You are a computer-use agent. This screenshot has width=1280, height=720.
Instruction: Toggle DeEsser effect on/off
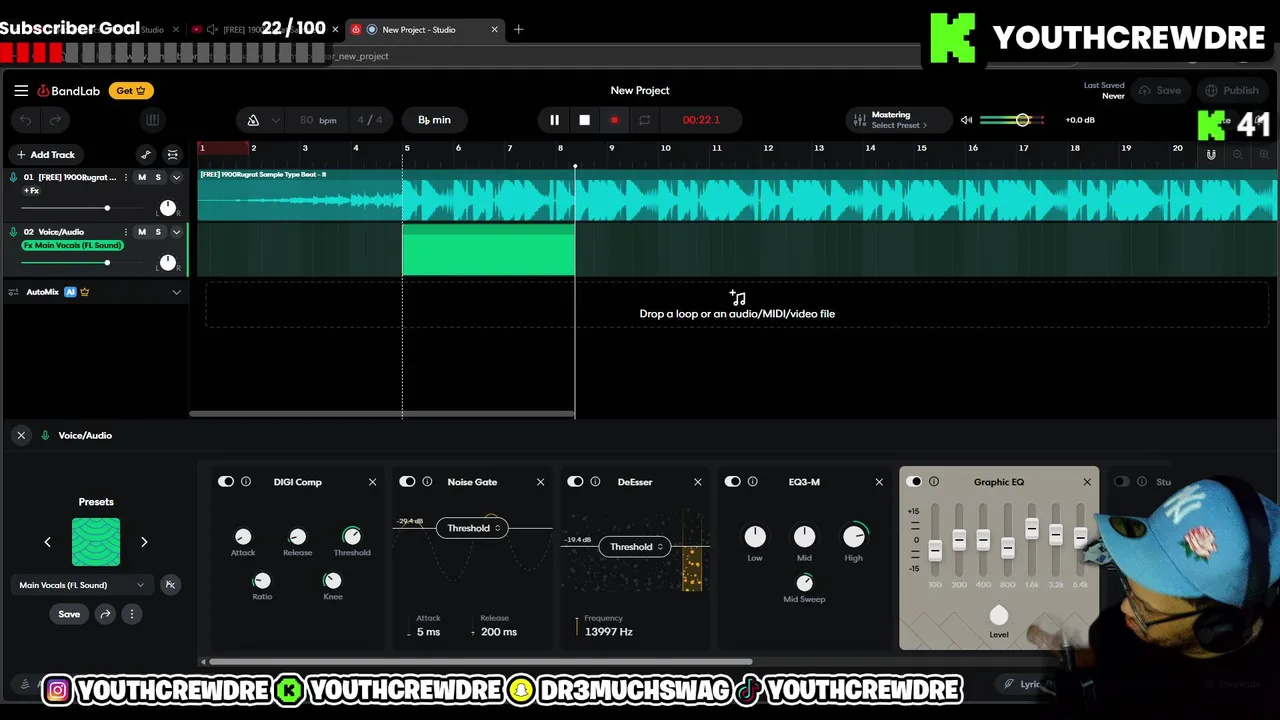tap(575, 482)
